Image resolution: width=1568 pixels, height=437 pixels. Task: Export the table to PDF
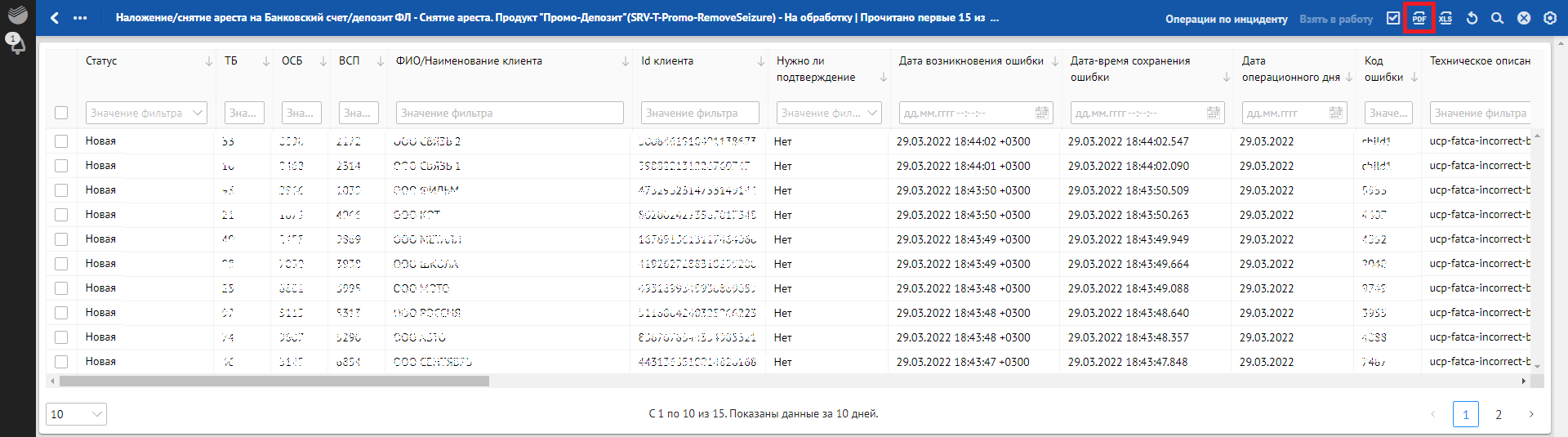pyautogui.click(x=1419, y=18)
